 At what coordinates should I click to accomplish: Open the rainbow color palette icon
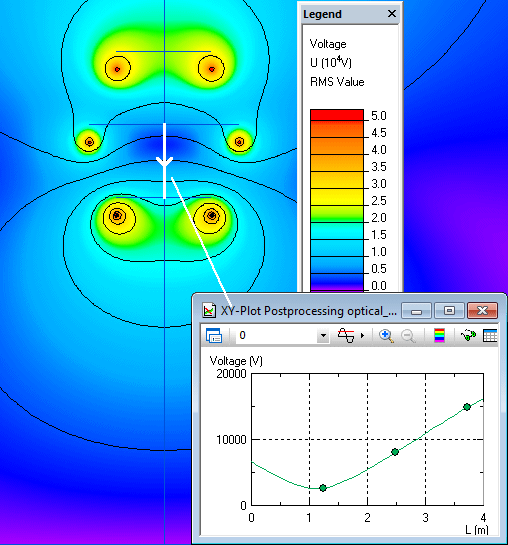(x=439, y=335)
